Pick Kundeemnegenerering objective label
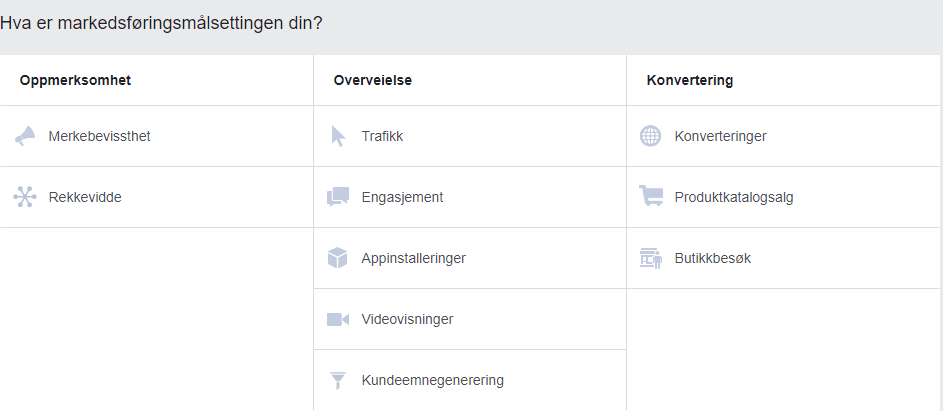The width and height of the screenshot is (943, 411). [432, 380]
